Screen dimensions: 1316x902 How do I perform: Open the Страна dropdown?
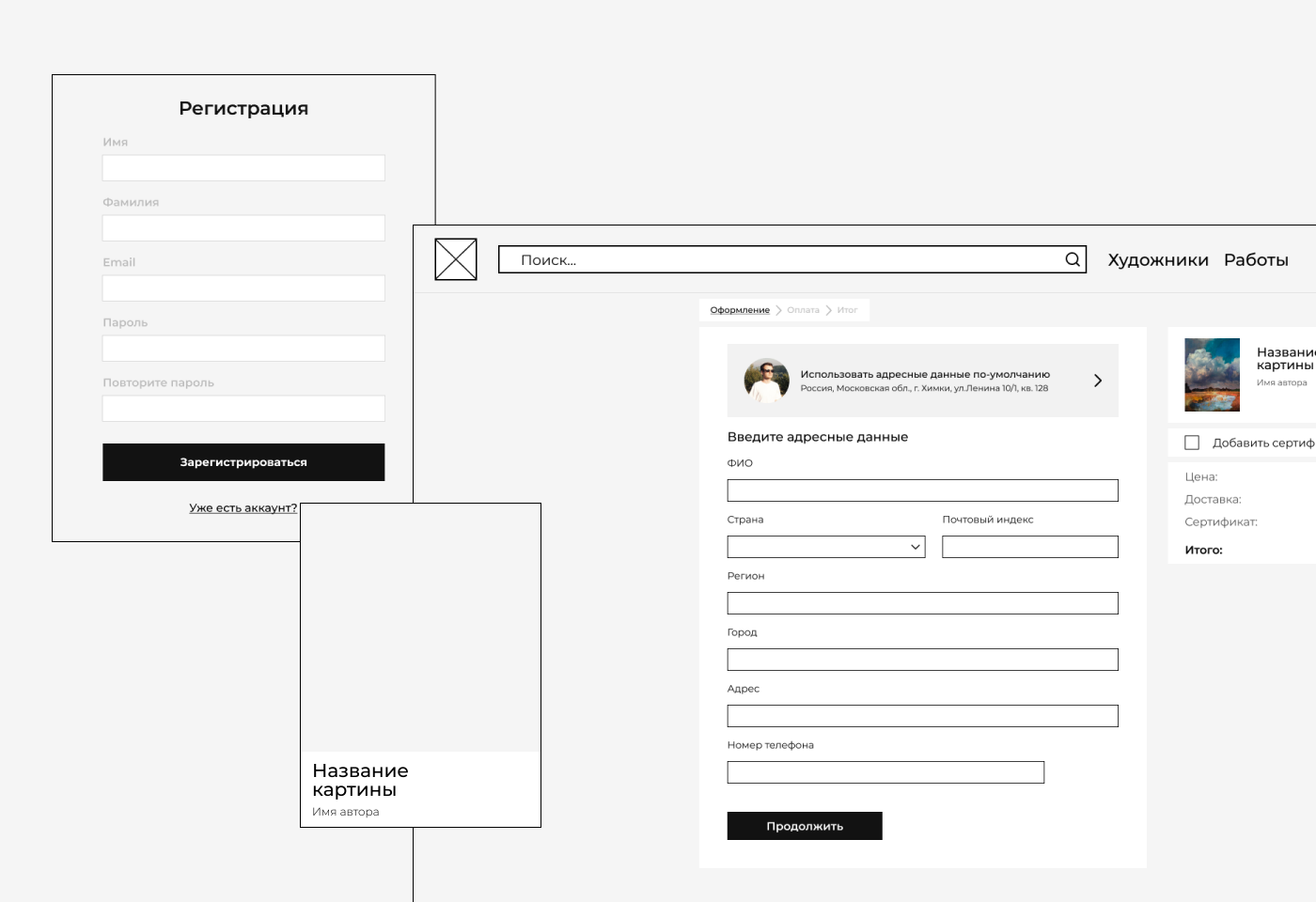coord(825,547)
